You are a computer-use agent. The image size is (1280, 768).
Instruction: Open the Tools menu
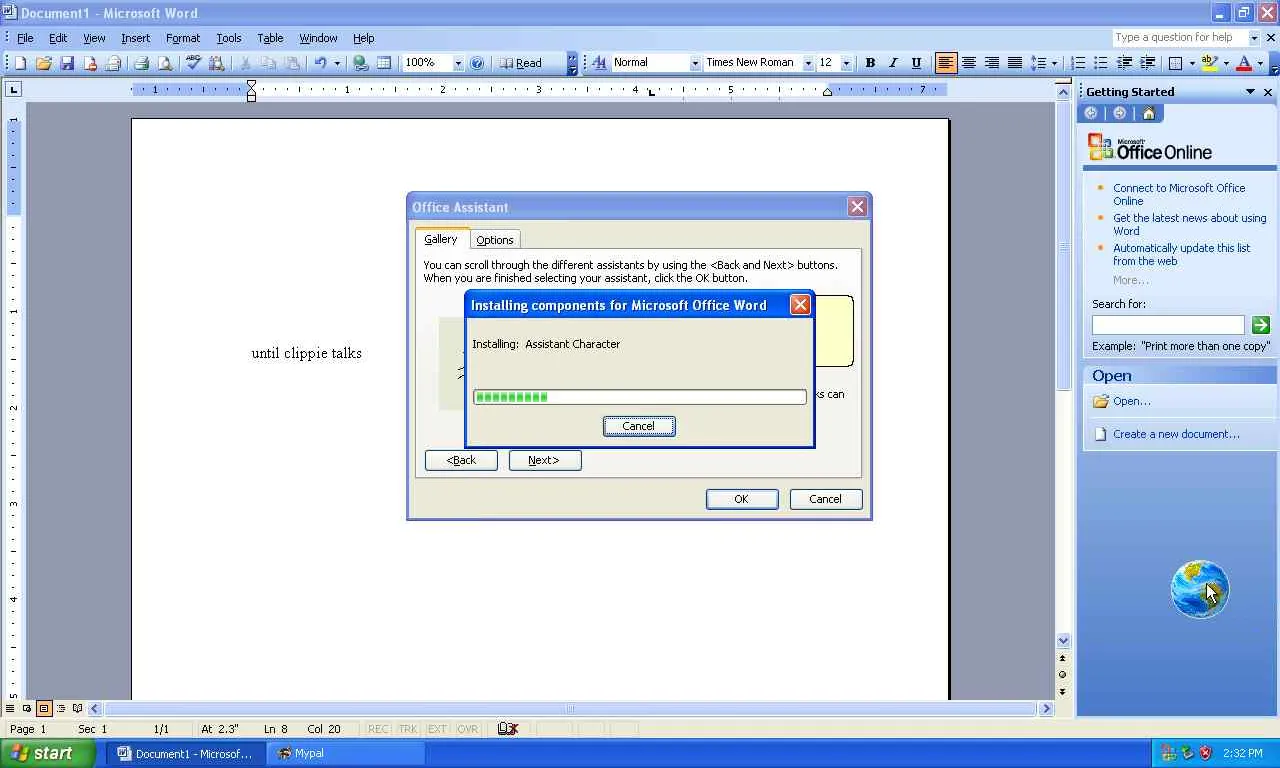point(228,38)
